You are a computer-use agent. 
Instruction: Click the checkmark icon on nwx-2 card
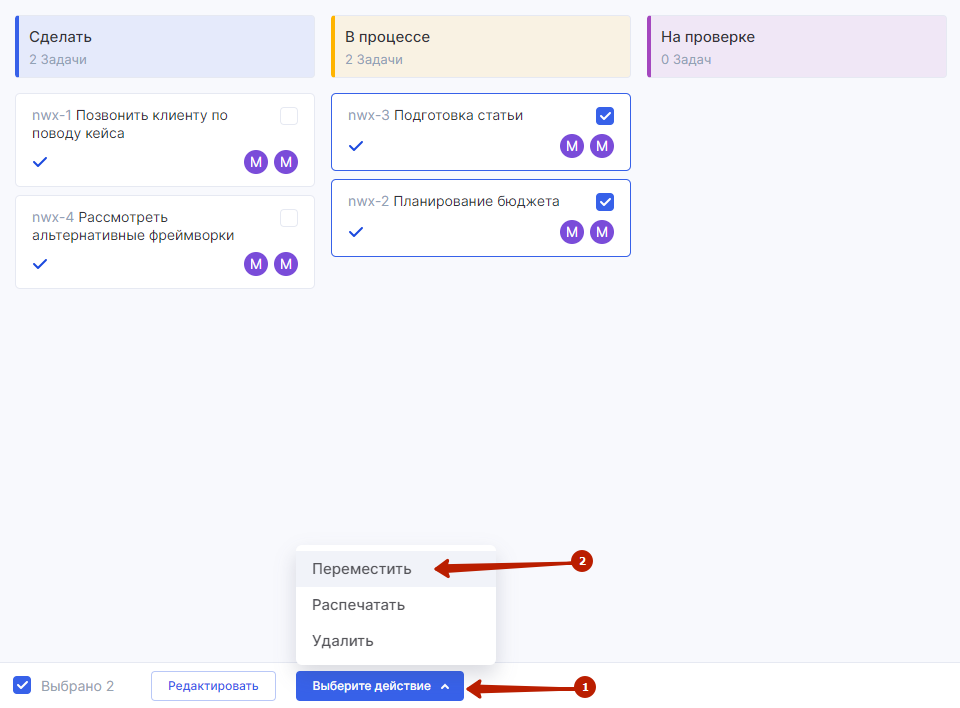356,232
